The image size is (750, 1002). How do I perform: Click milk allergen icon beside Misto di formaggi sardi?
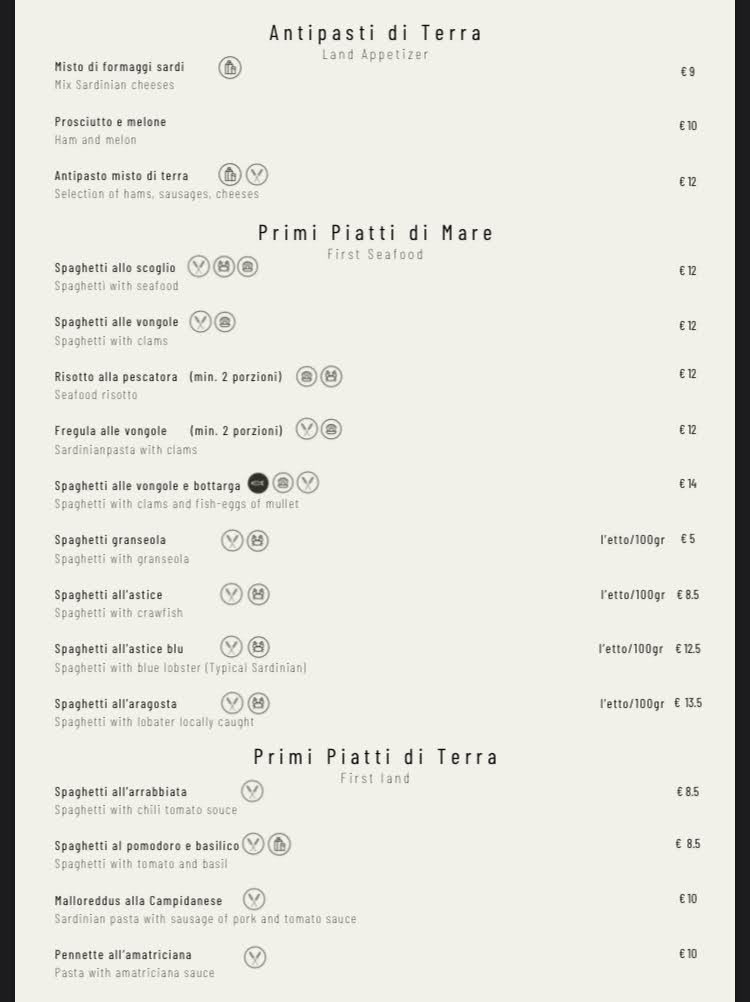(x=230, y=68)
